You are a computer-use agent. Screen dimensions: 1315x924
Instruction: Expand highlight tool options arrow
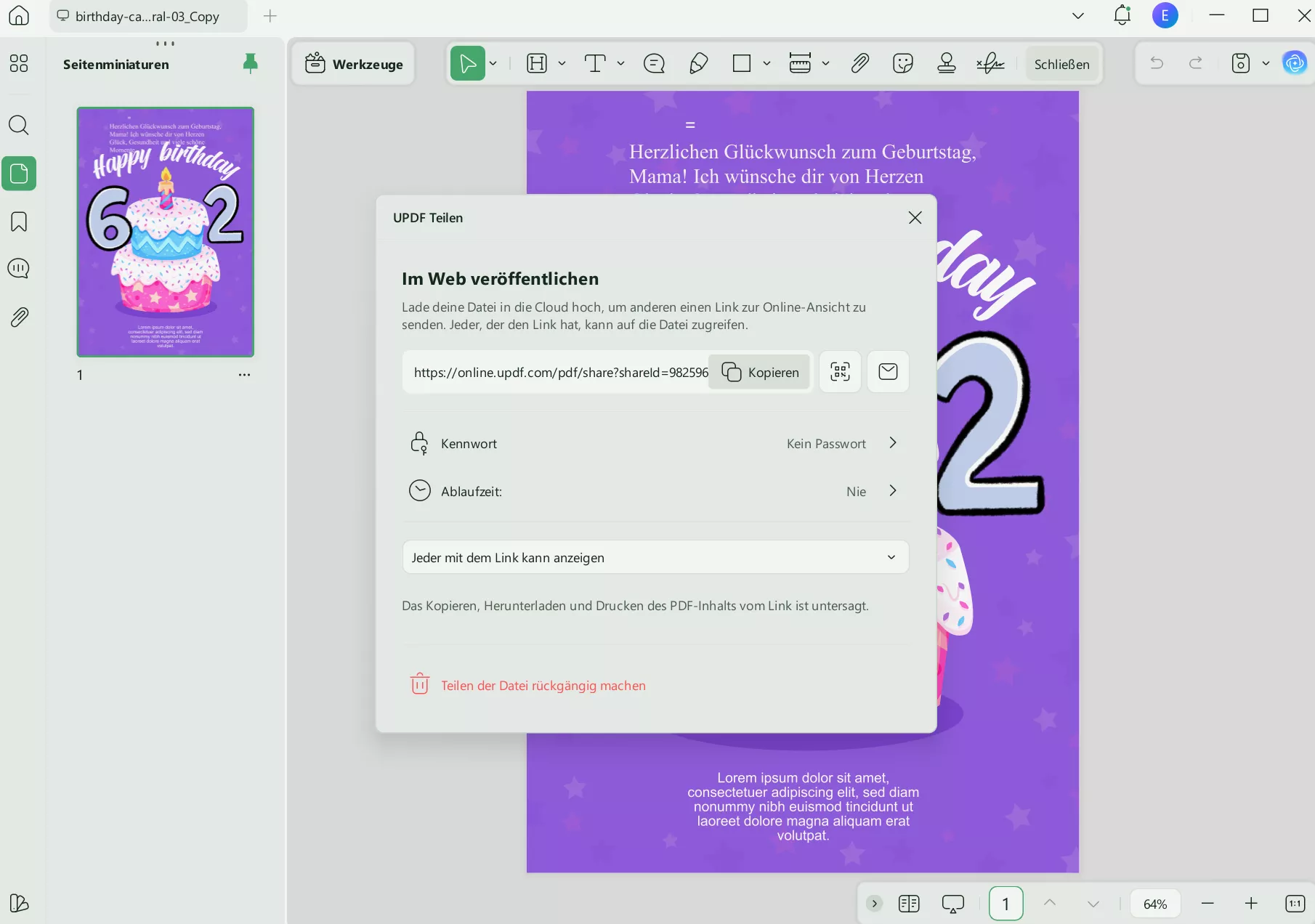tap(562, 64)
